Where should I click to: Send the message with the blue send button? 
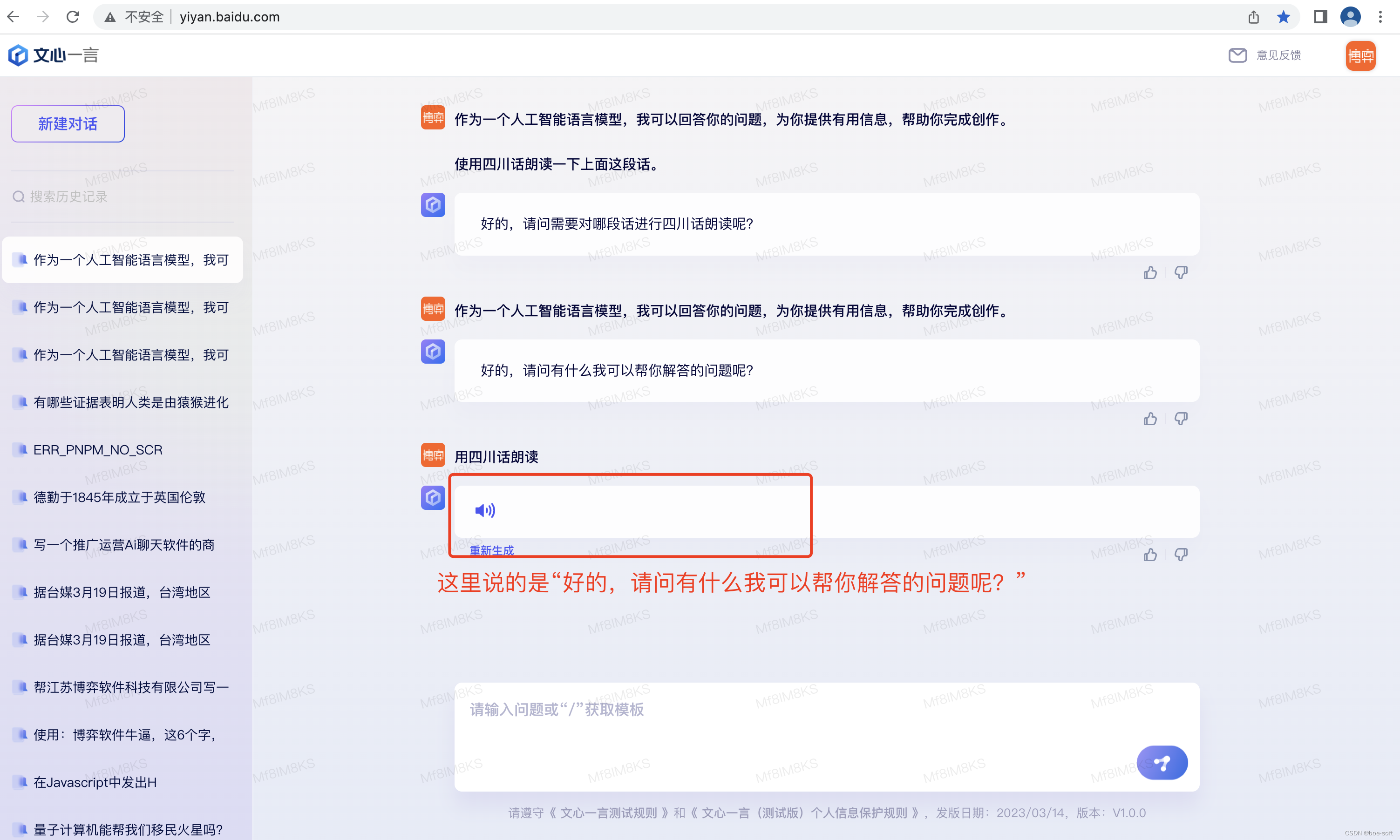pyautogui.click(x=1162, y=762)
